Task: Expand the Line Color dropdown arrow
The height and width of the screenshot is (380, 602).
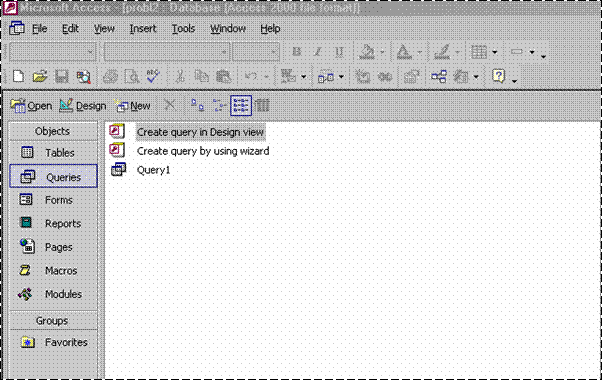Action: point(457,52)
